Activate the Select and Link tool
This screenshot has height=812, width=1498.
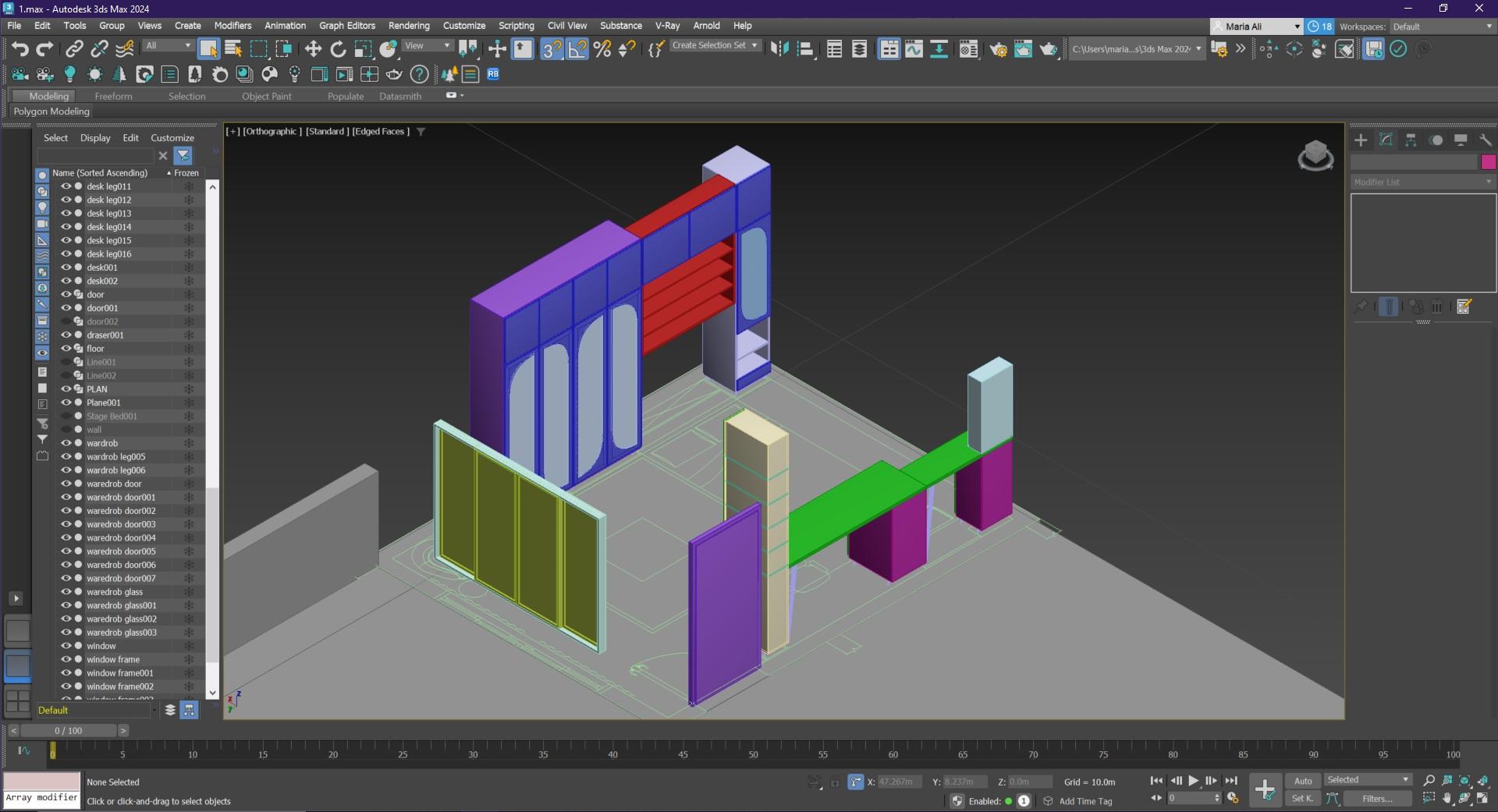(x=74, y=49)
